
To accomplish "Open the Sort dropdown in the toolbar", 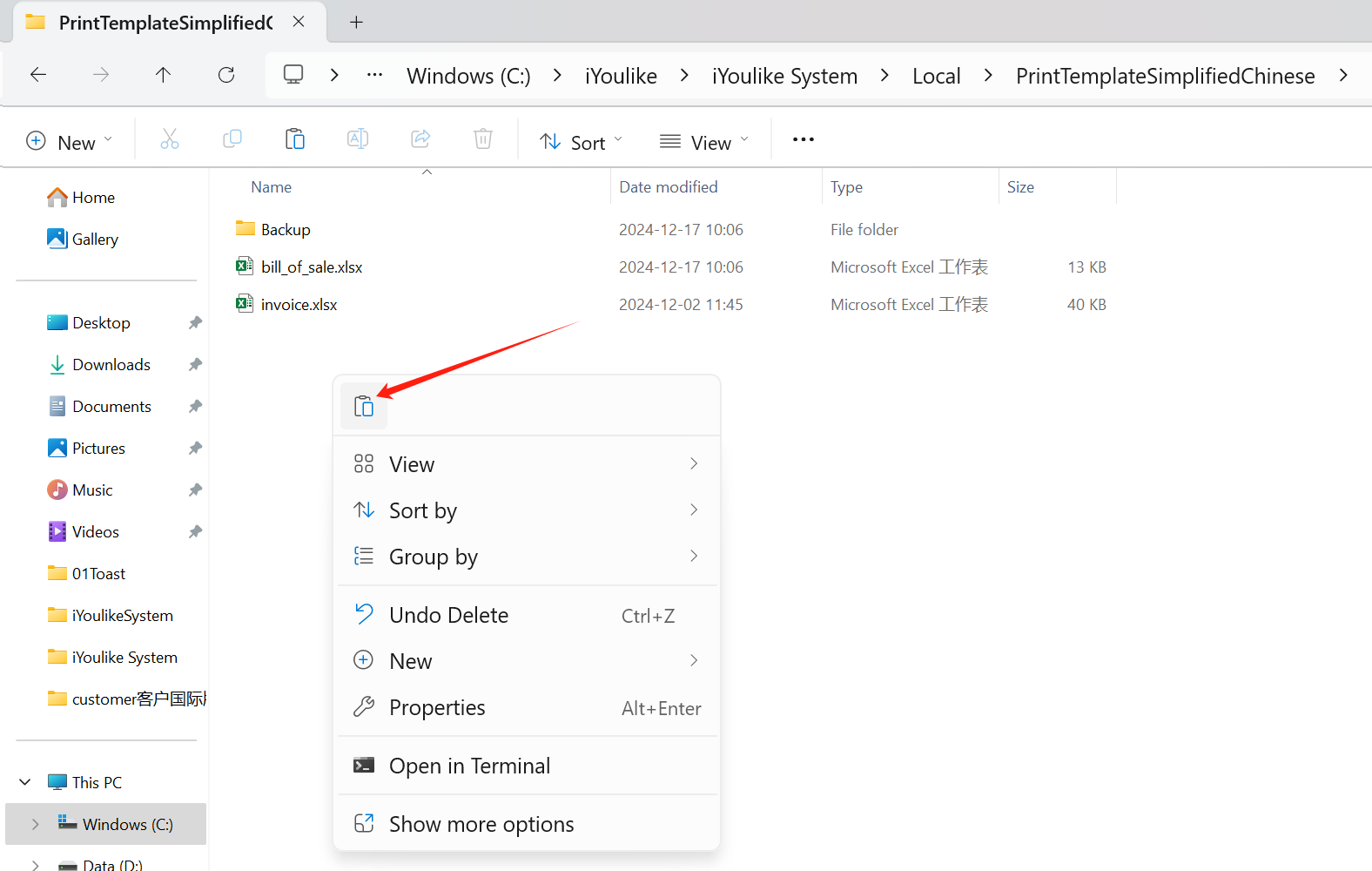I will [581, 142].
